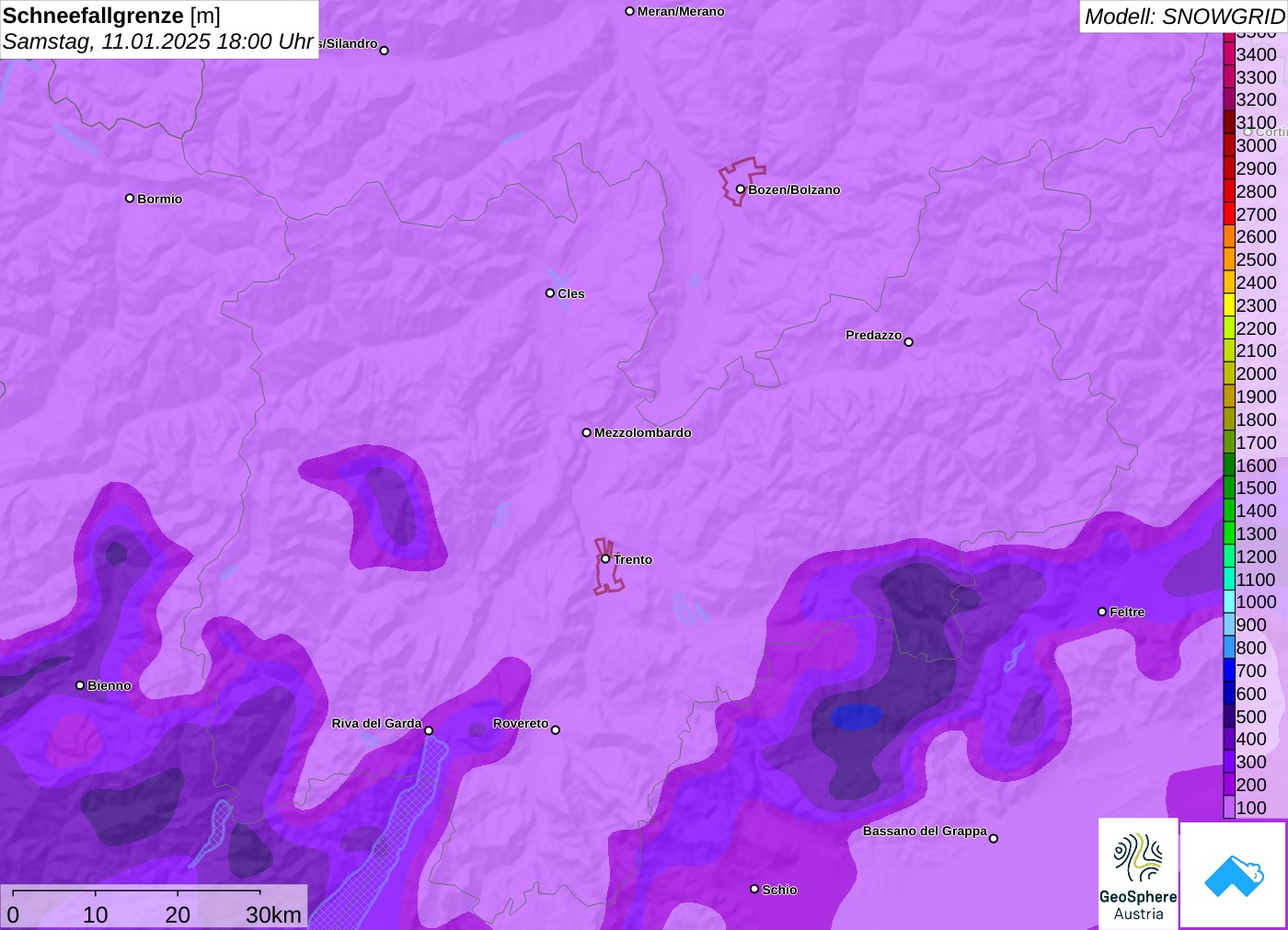Click the Bozen/Bolzano city marker
Viewport: 1288px width, 930px height.
click(x=740, y=189)
